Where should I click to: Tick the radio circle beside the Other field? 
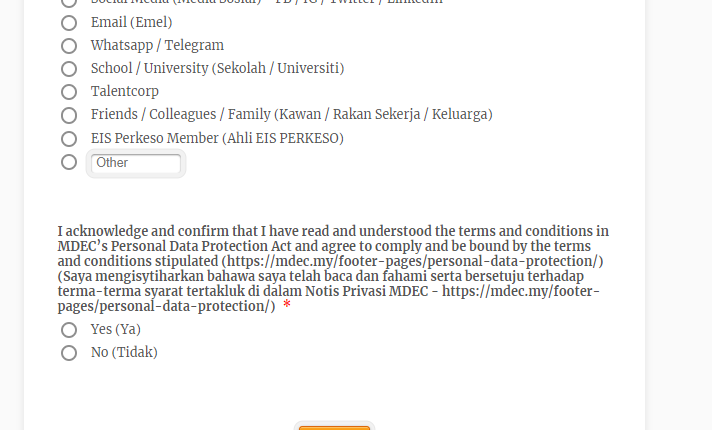69,162
